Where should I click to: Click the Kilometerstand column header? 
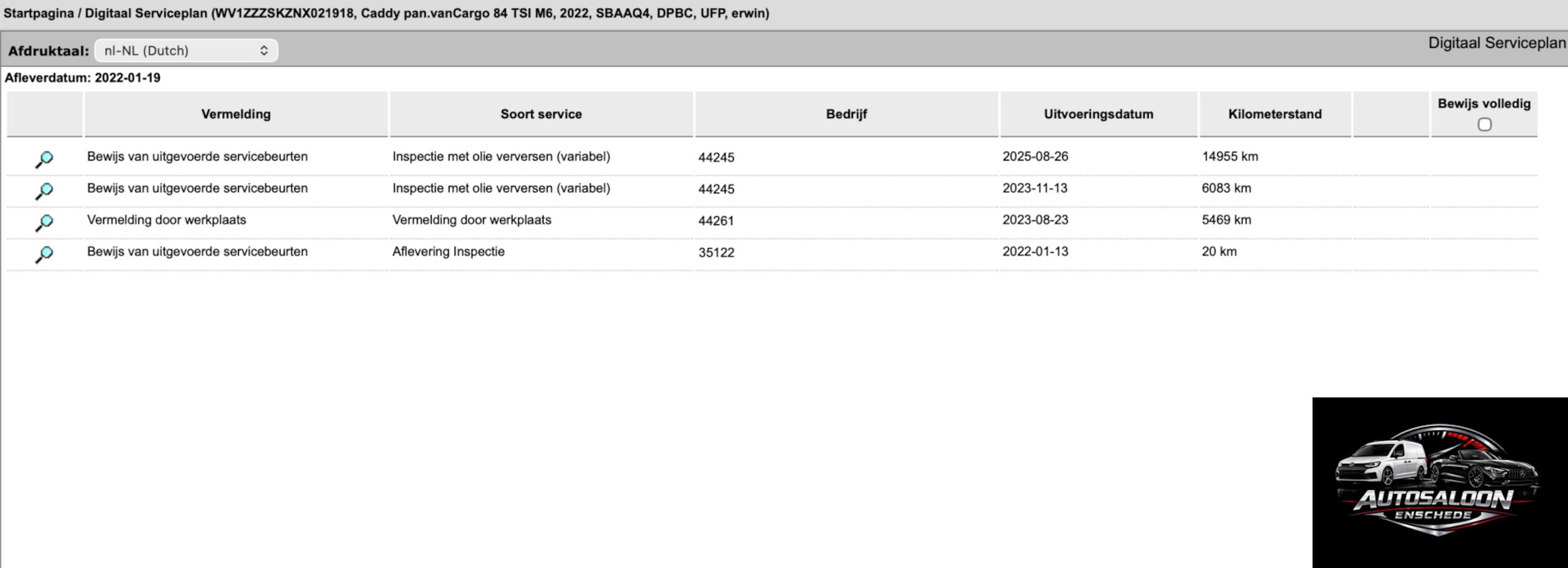(1275, 114)
